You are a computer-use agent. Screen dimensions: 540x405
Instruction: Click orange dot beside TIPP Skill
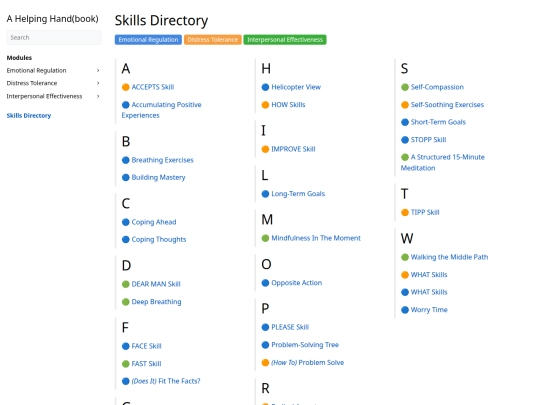tap(405, 212)
